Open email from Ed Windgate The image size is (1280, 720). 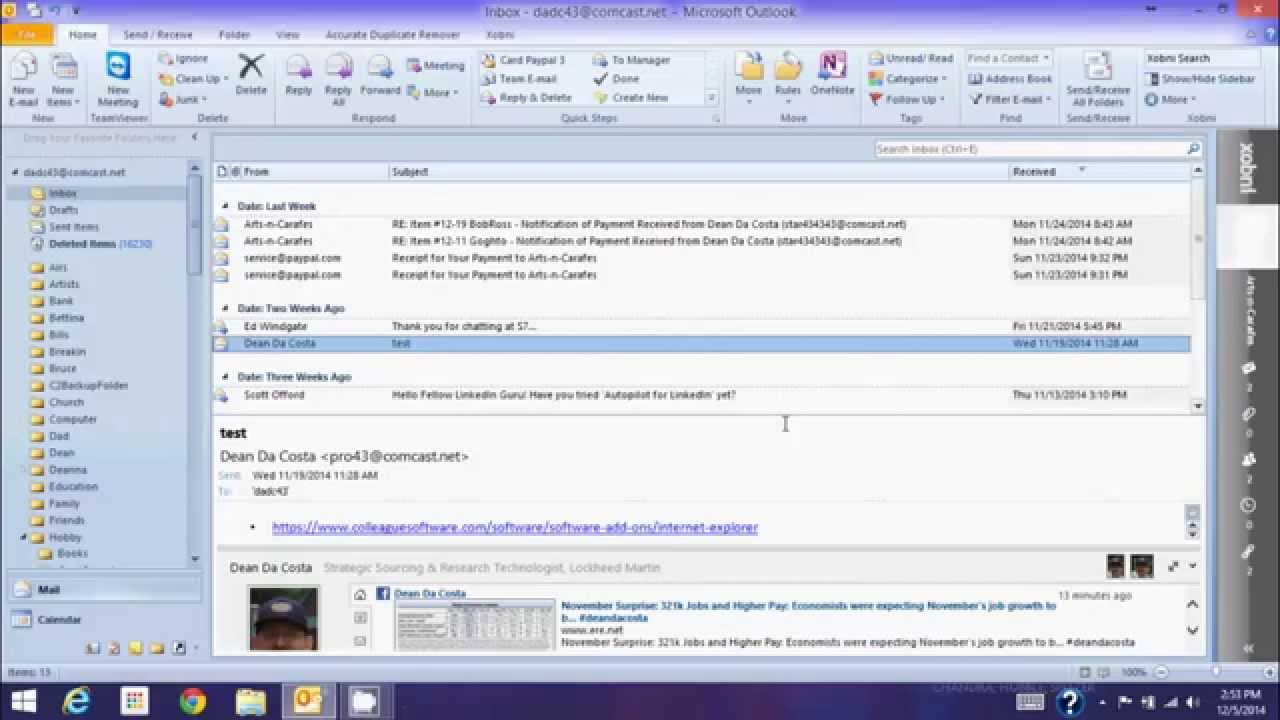[x=702, y=326]
